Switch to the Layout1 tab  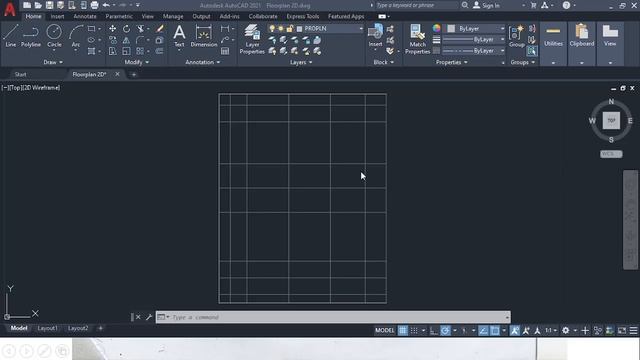47,328
